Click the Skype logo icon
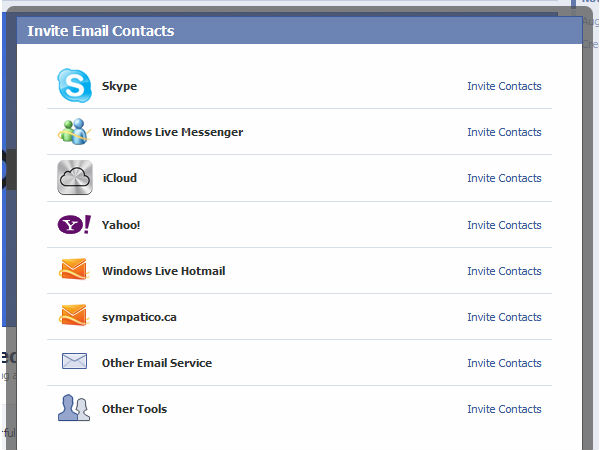This screenshot has height=450, width=600. click(74, 86)
